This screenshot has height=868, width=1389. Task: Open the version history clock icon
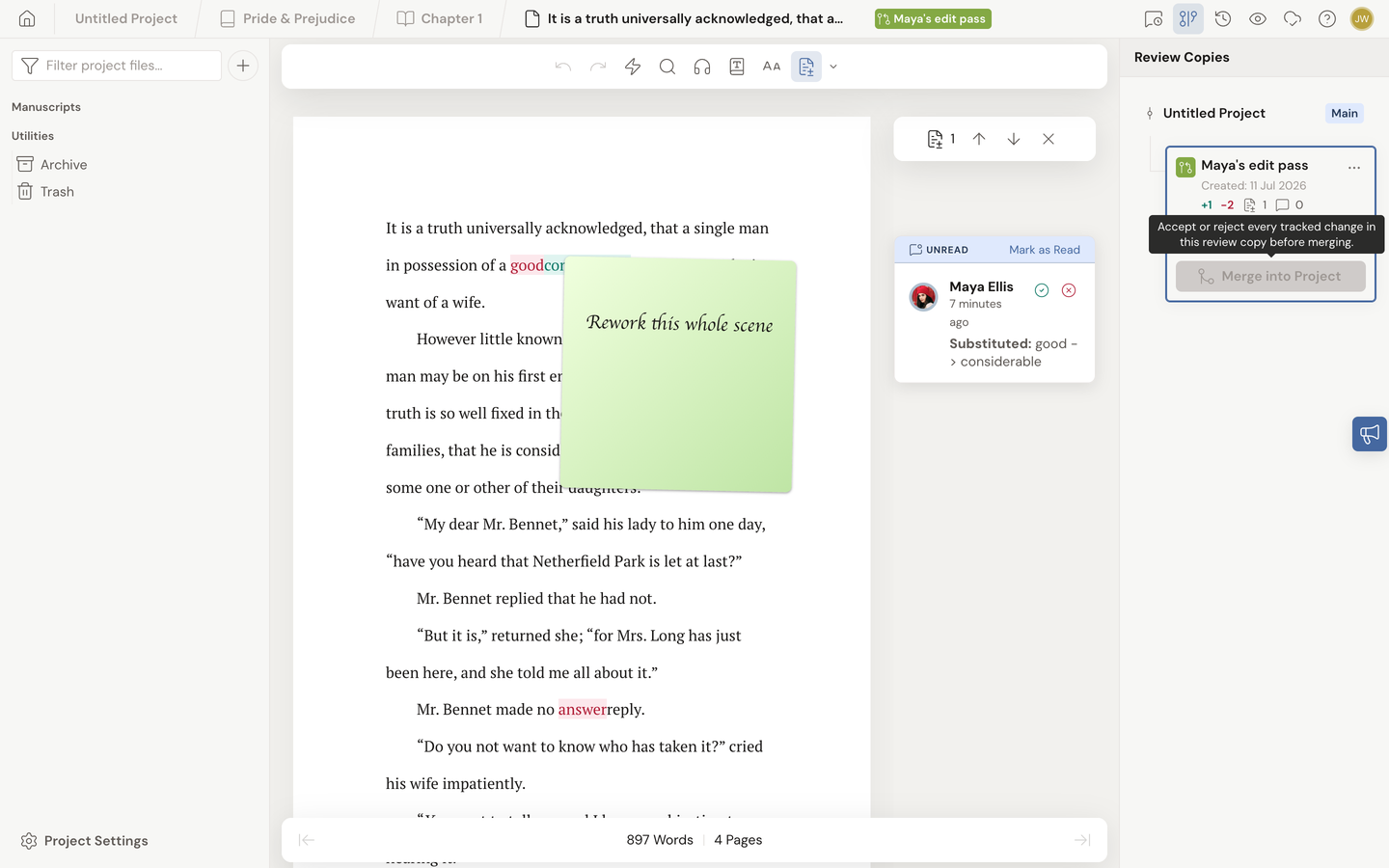click(x=1223, y=18)
